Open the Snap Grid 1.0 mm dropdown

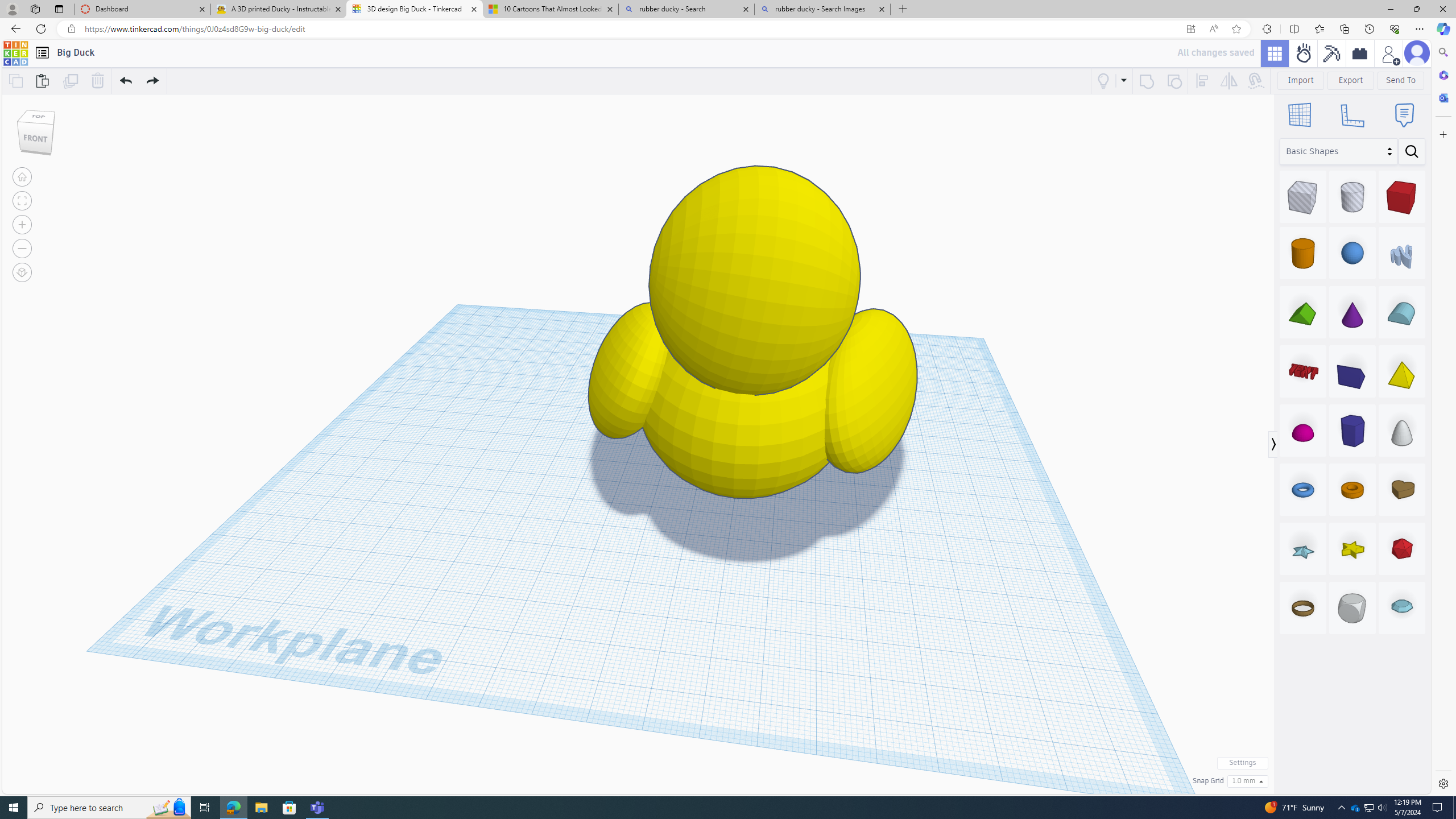[1247, 781]
